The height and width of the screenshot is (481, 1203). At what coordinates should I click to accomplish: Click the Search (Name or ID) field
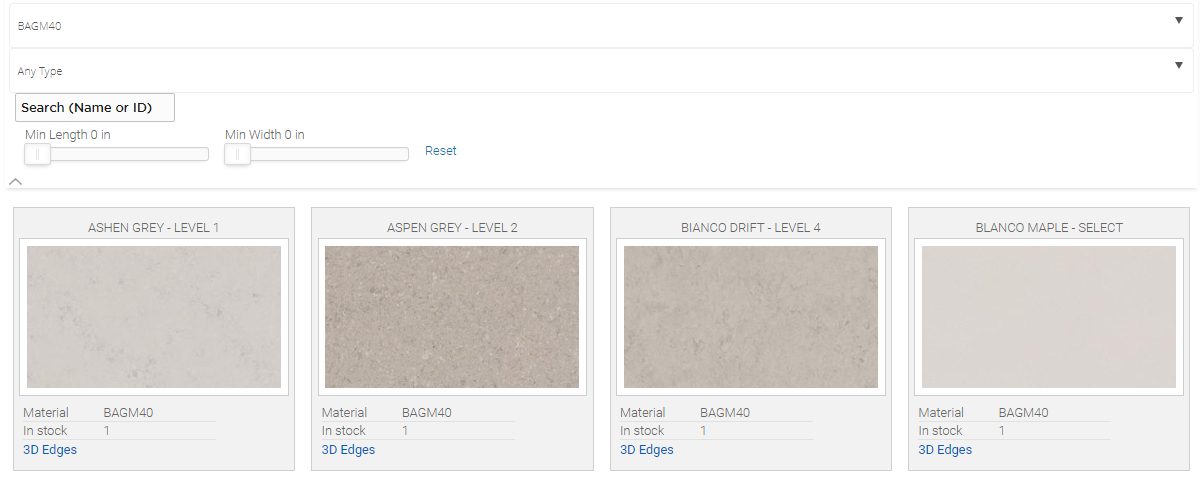click(x=95, y=107)
